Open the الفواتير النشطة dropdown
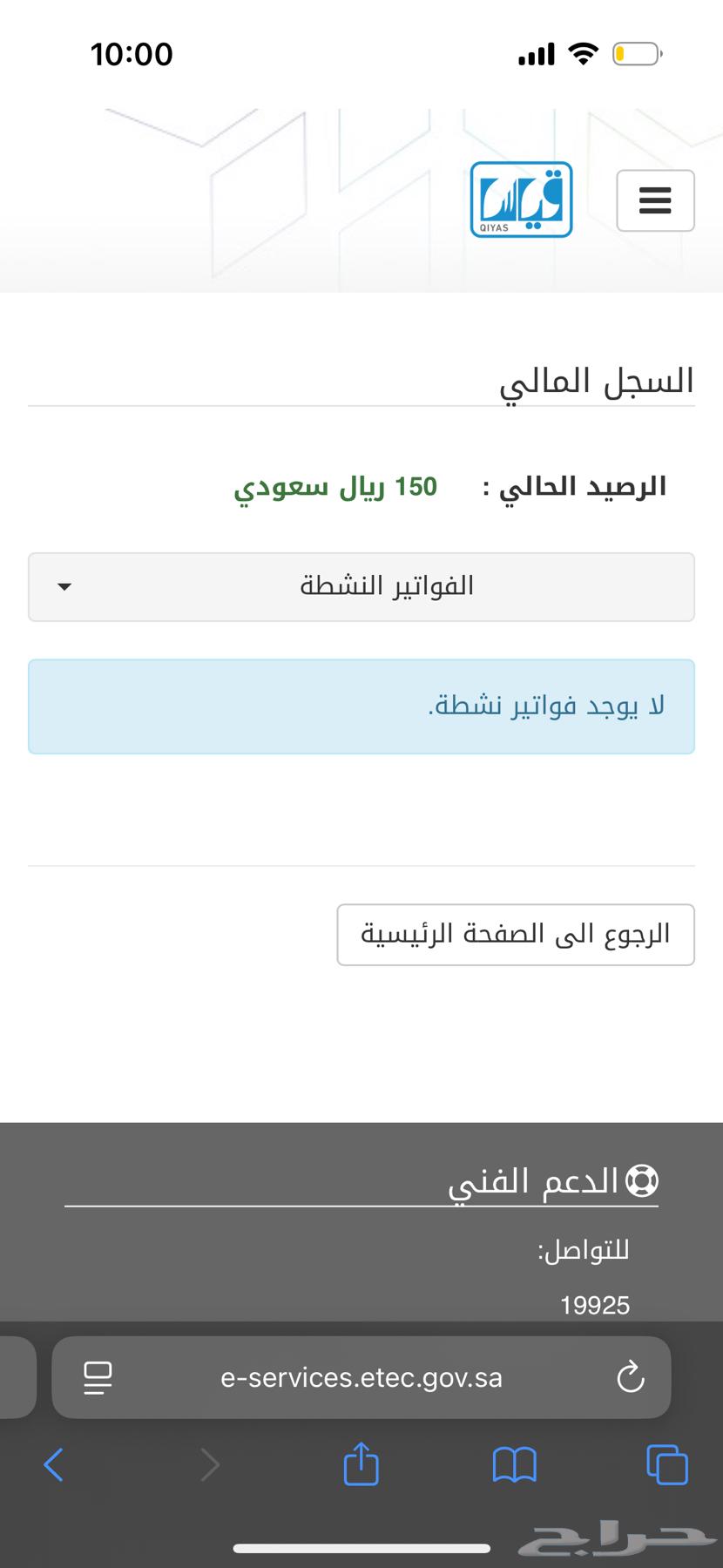 click(x=361, y=586)
